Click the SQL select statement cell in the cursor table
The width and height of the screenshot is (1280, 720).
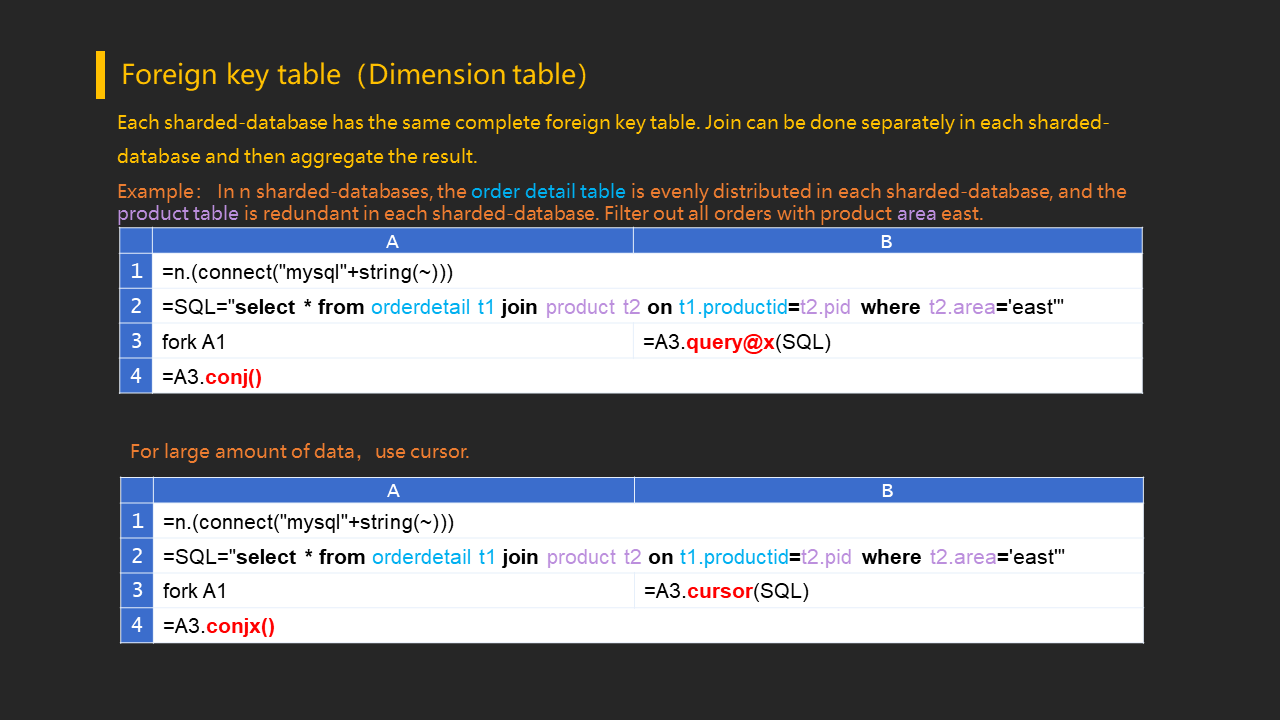tap(648, 555)
